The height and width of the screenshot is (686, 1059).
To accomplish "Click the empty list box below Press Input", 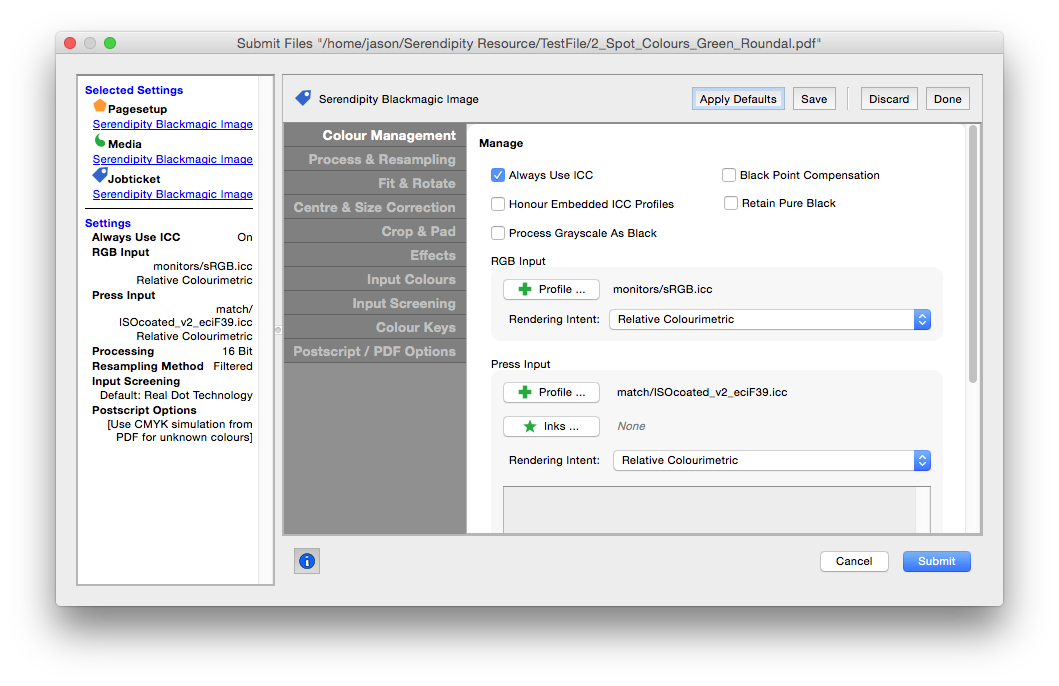I will [x=716, y=510].
